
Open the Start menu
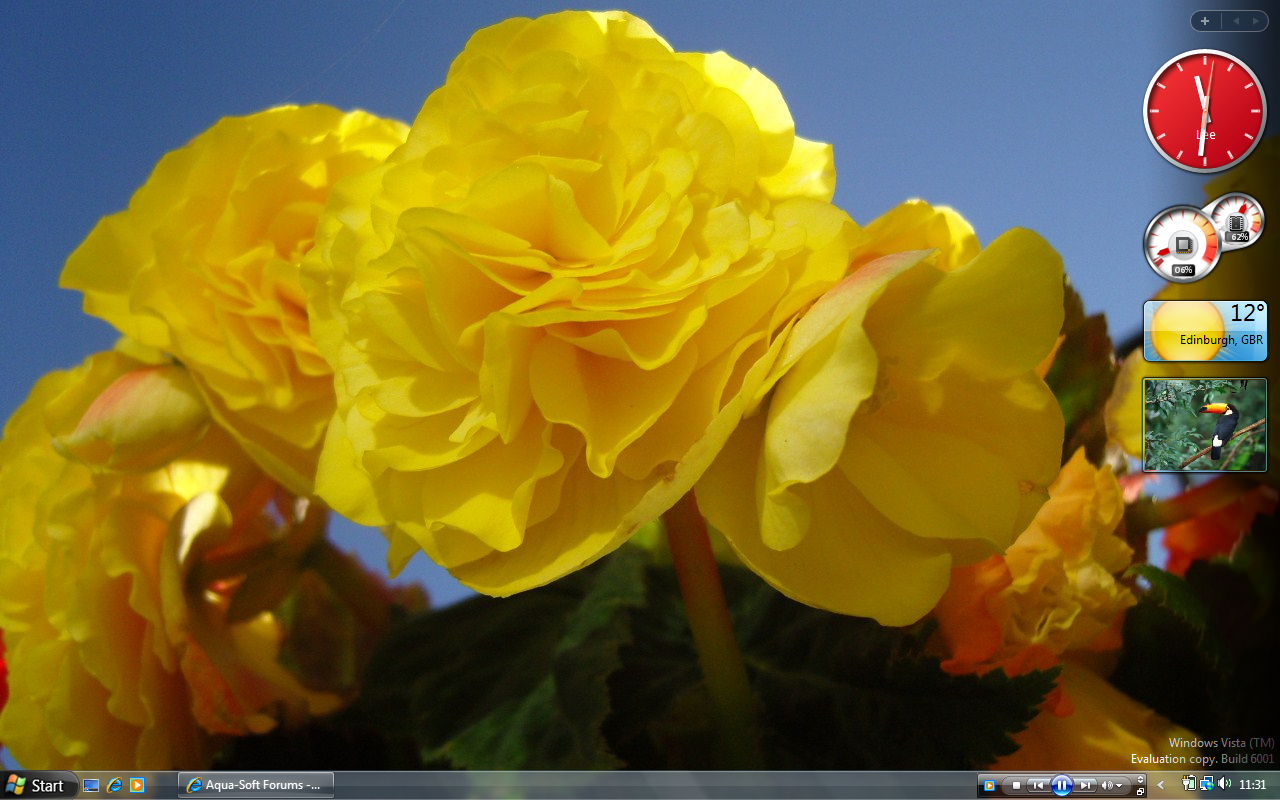38,785
